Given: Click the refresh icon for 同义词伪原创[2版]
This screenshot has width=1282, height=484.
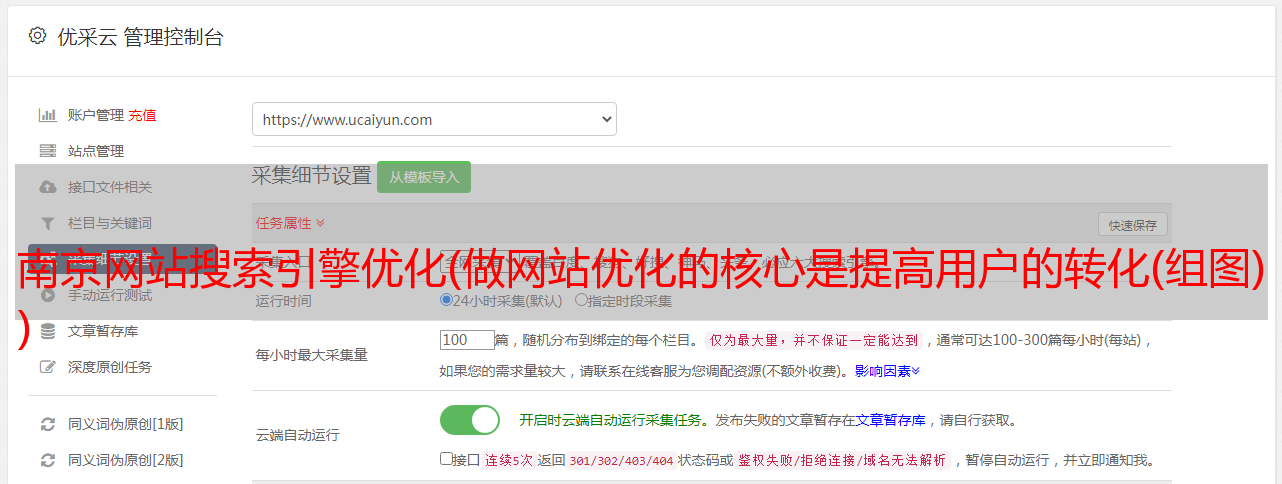Looking at the screenshot, I should (x=47, y=460).
